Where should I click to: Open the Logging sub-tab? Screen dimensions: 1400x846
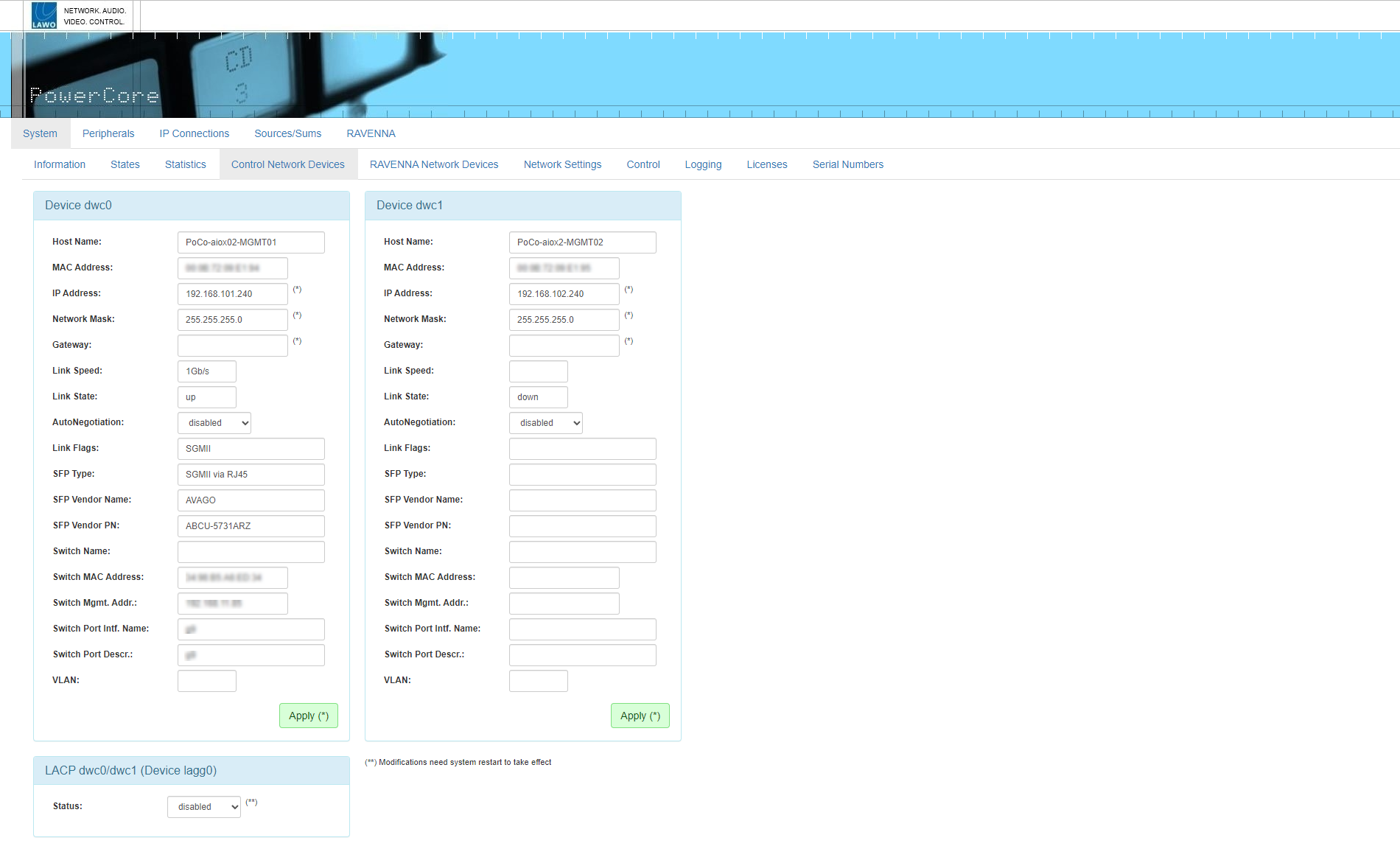703,164
